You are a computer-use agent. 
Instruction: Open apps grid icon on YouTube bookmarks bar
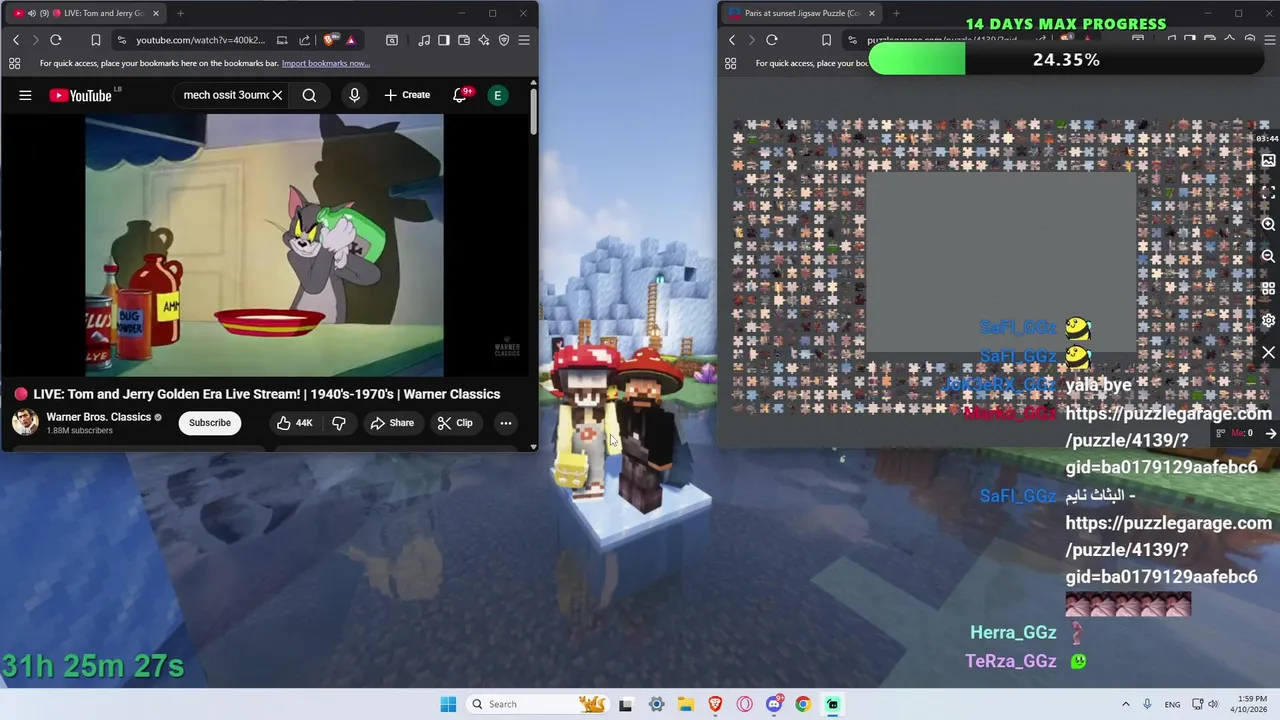[15, 63]
